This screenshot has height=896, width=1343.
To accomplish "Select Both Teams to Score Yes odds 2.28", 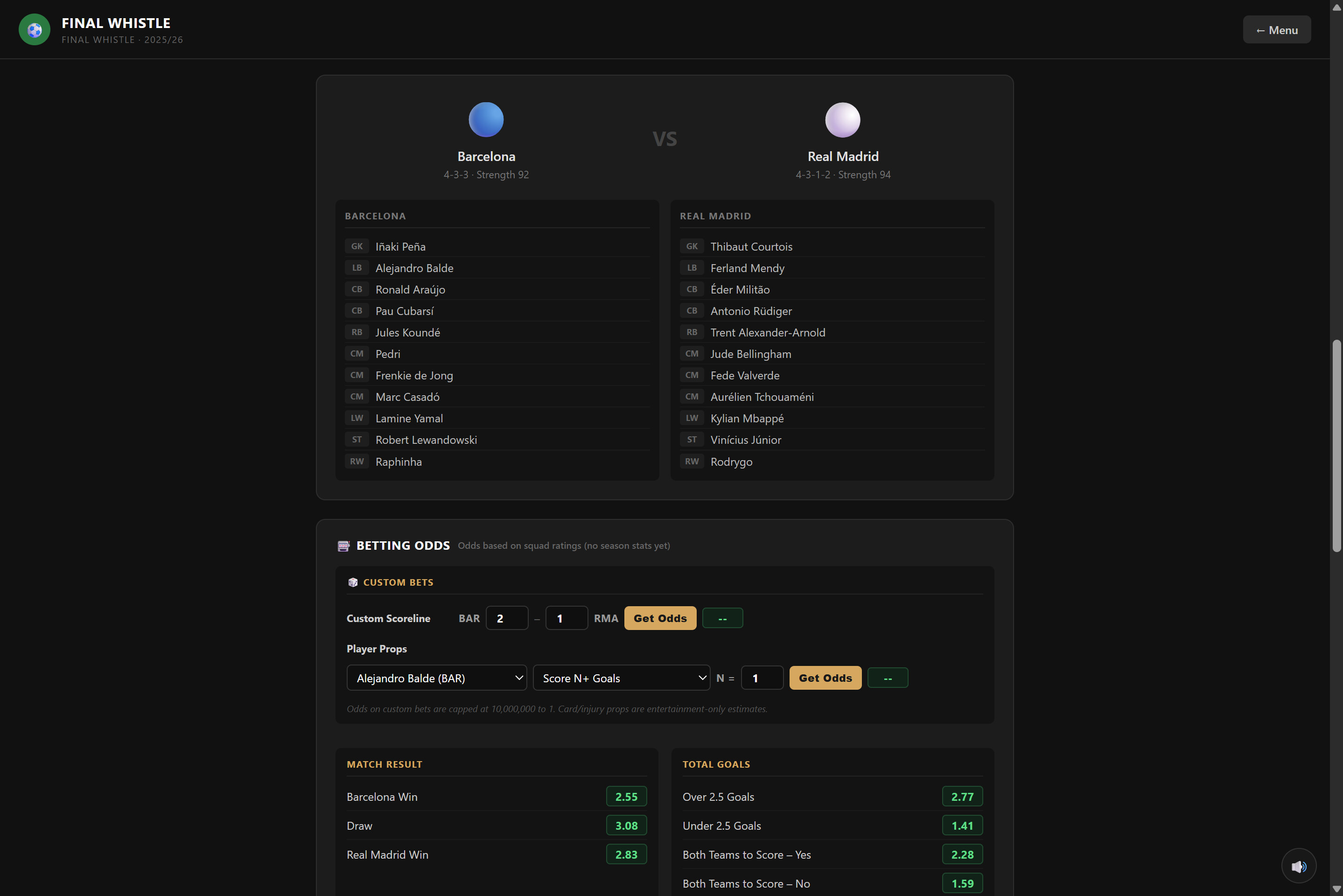I will click(962, 855).
